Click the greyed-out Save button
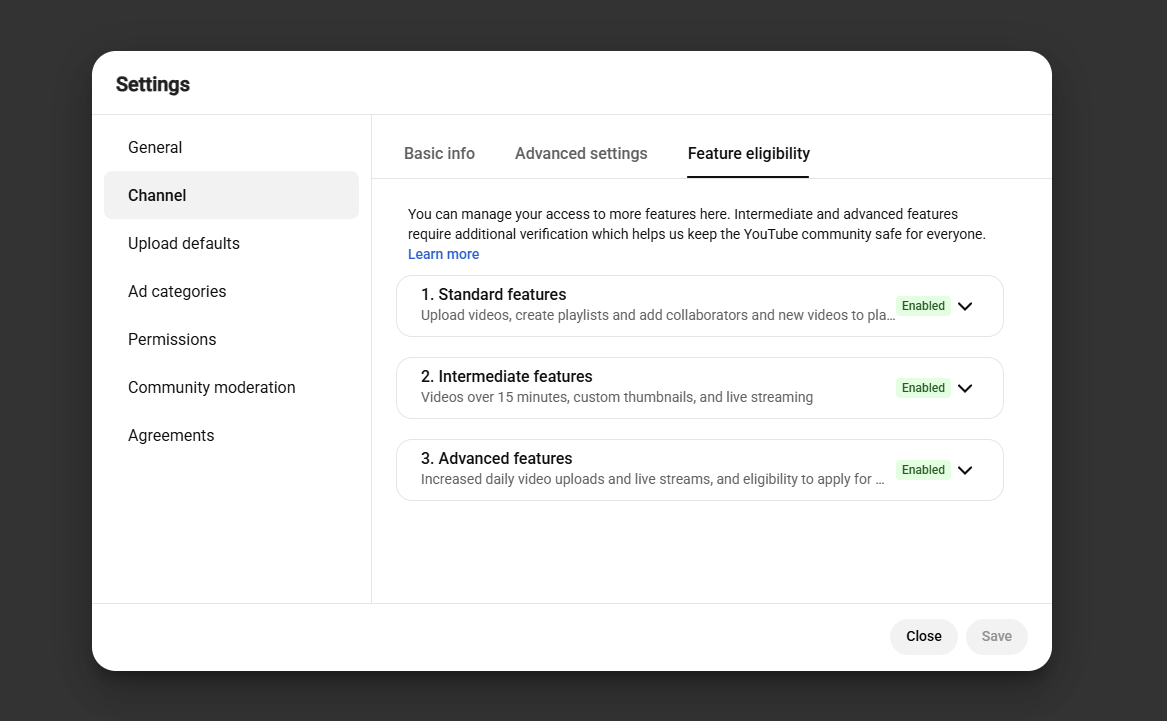Screen dimensions: 1167x721 pyautogui.click(x=997, y=637)
